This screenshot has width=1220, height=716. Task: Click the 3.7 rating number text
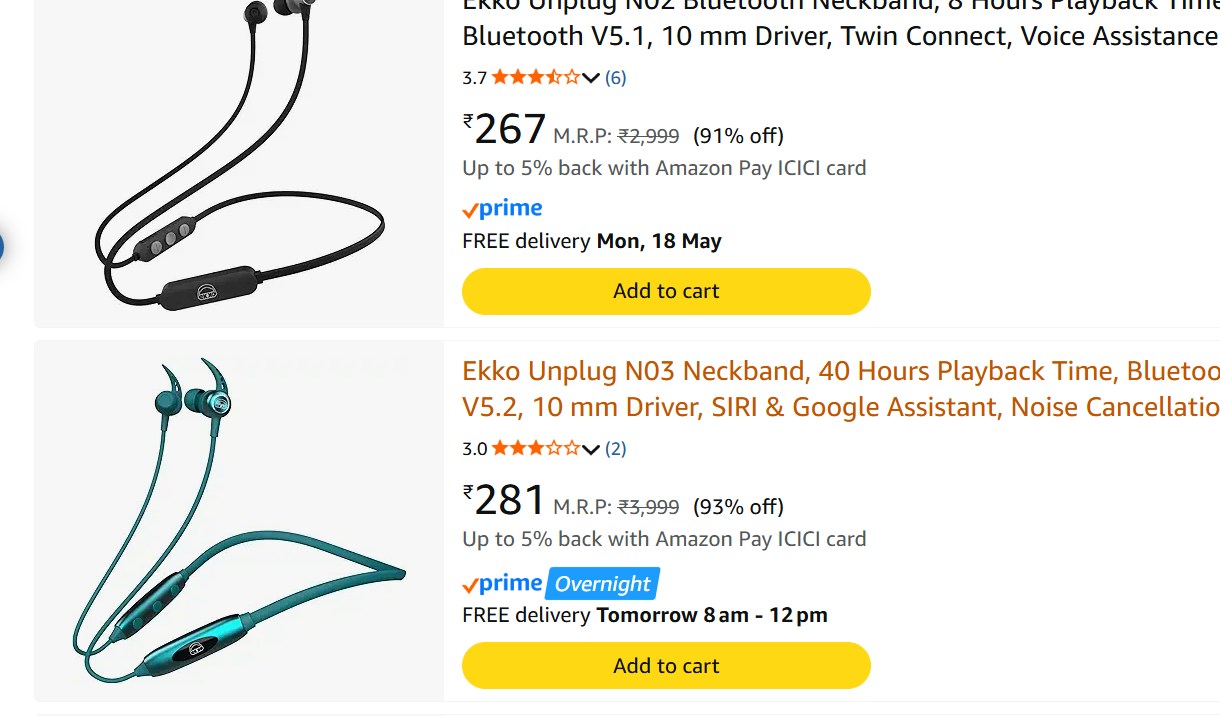click(x=474, y=78)
